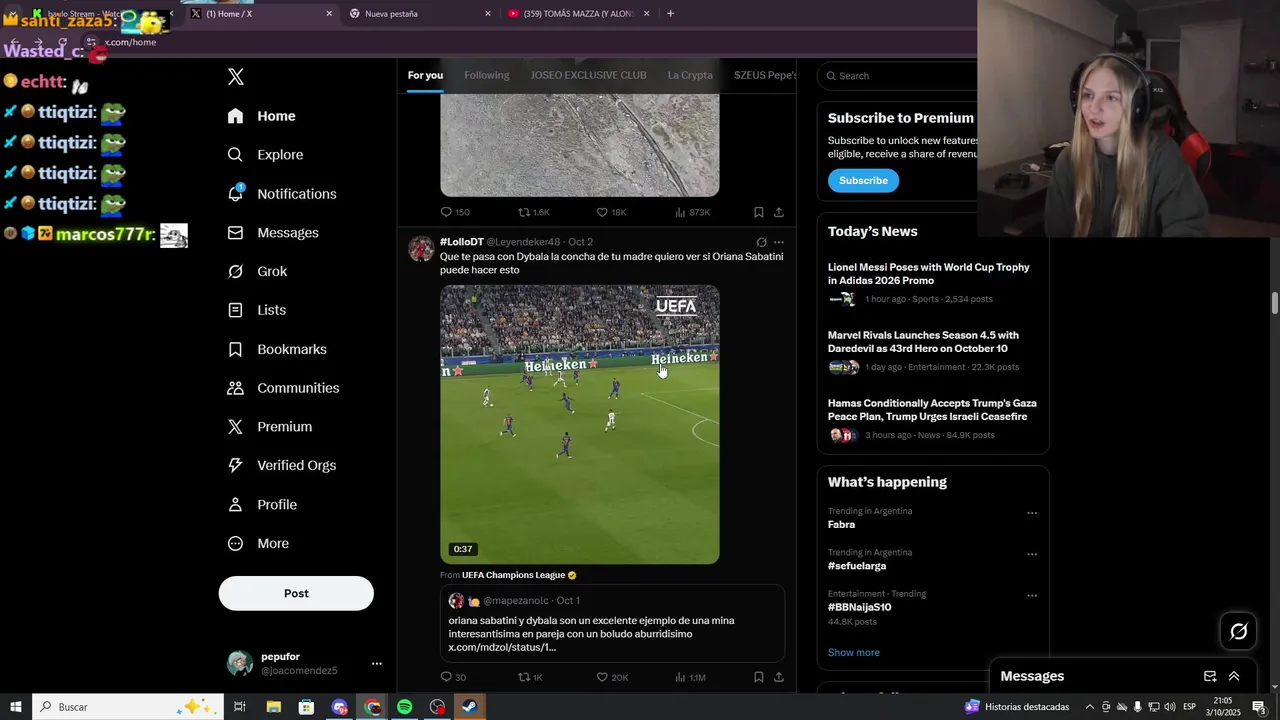Click the Search field on X
This screenshot has height=720, width=1280.
(x=900, y=76)
